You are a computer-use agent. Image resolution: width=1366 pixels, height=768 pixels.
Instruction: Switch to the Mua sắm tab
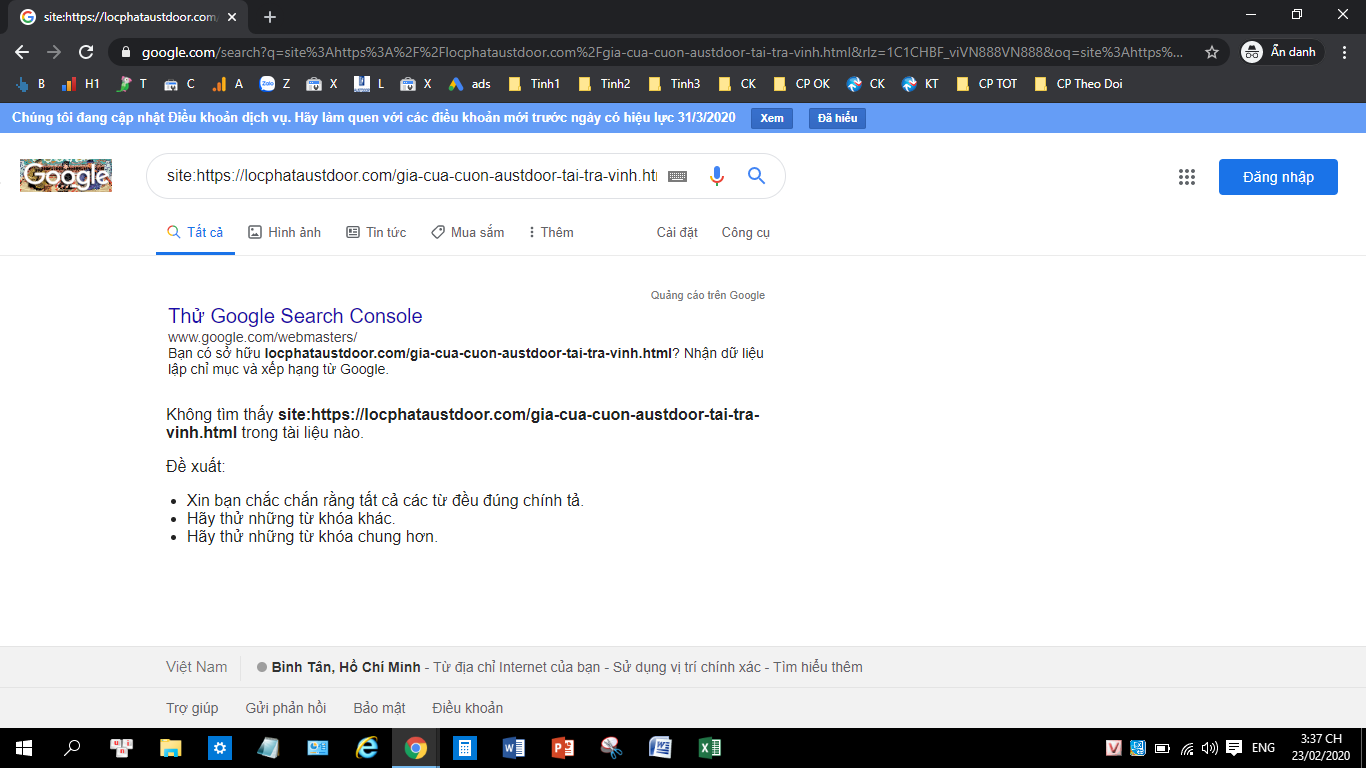[467, 232]
